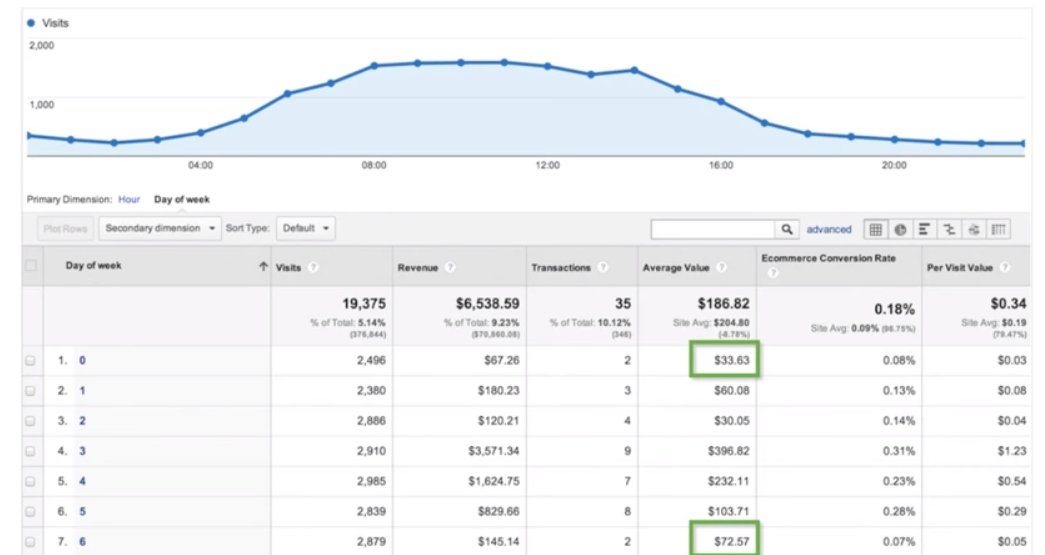Tick the checkbox for row 3 day 2

point(31,421)
